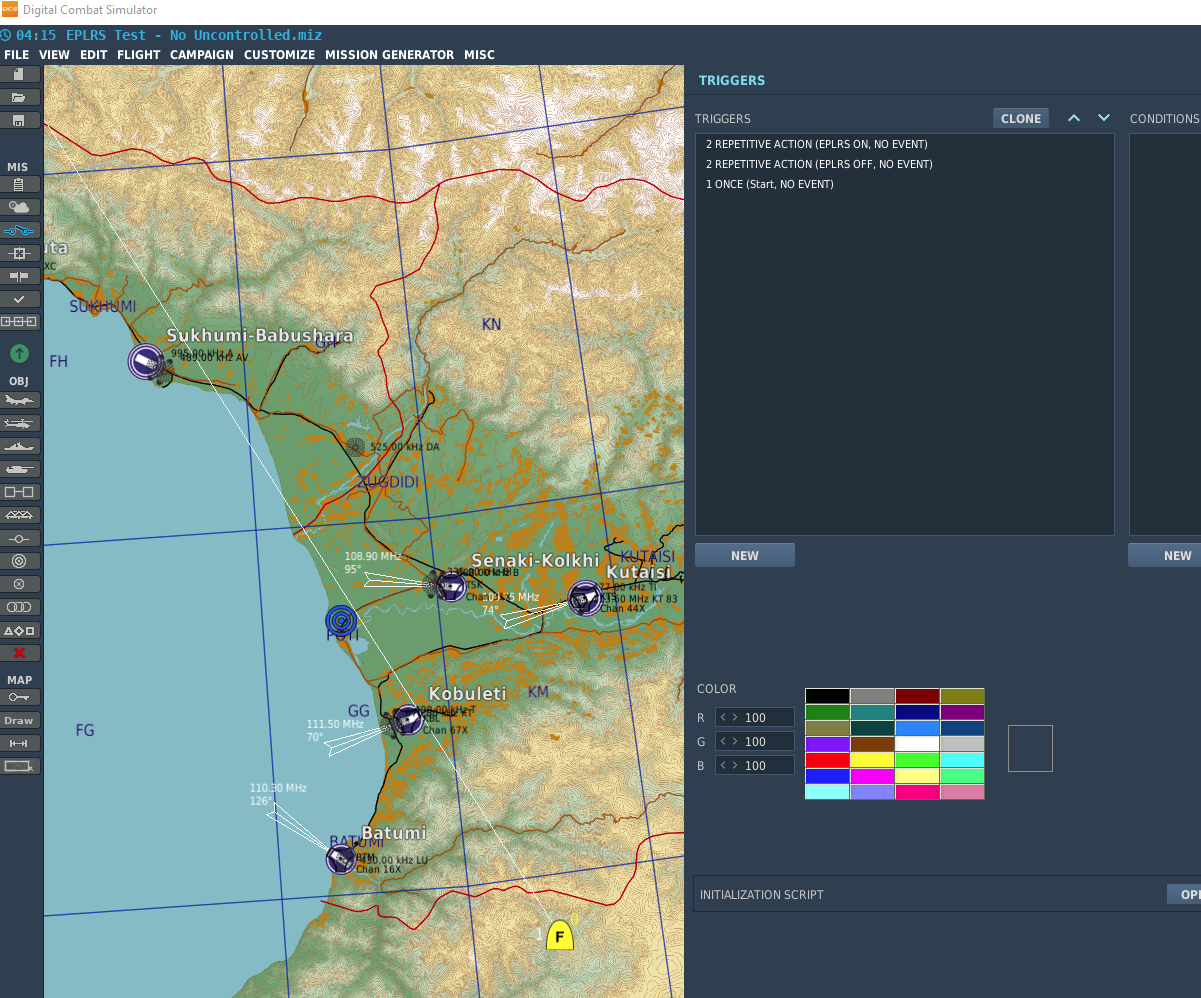Viewport: 1201px width, 998px height.
Task: Click NEW below the triggers list
Action: (745, 555)
